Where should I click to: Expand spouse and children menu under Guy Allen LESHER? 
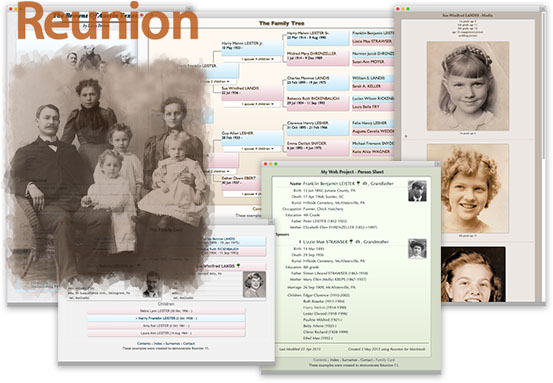pos(253,149)
